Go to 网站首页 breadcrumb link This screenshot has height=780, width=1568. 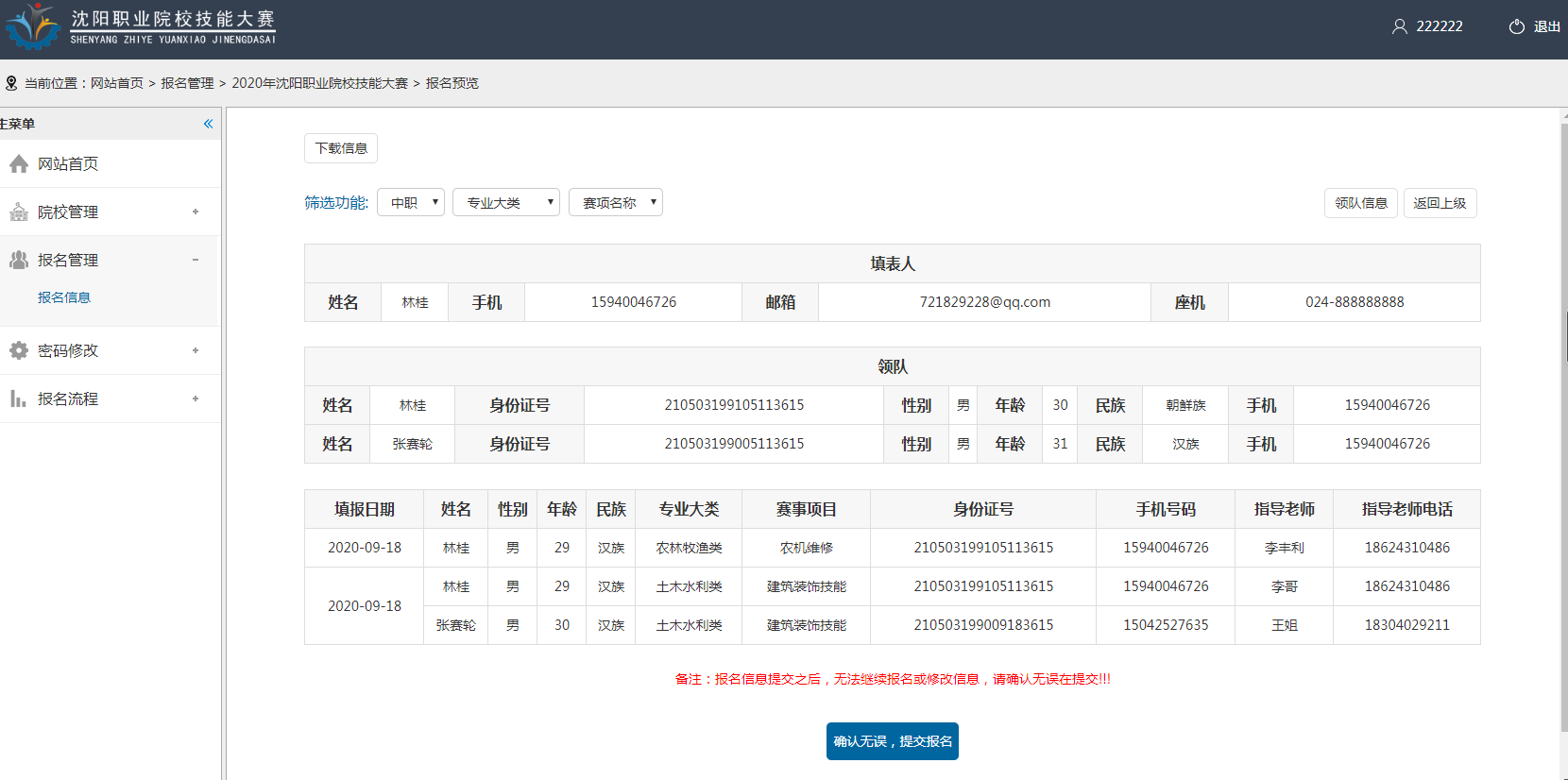(x=117, y=83)
